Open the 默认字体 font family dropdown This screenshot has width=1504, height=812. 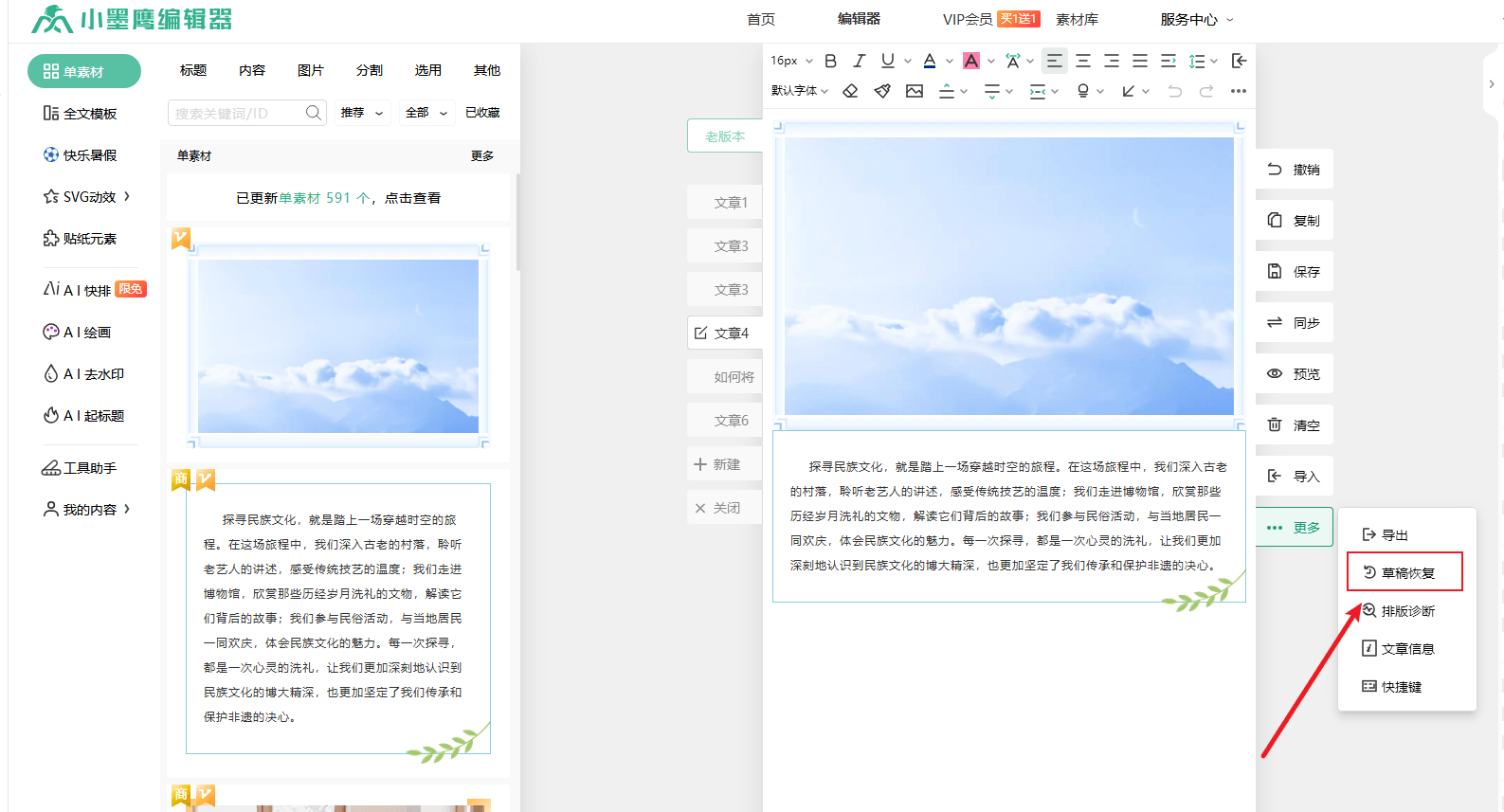tap(800, 91)
